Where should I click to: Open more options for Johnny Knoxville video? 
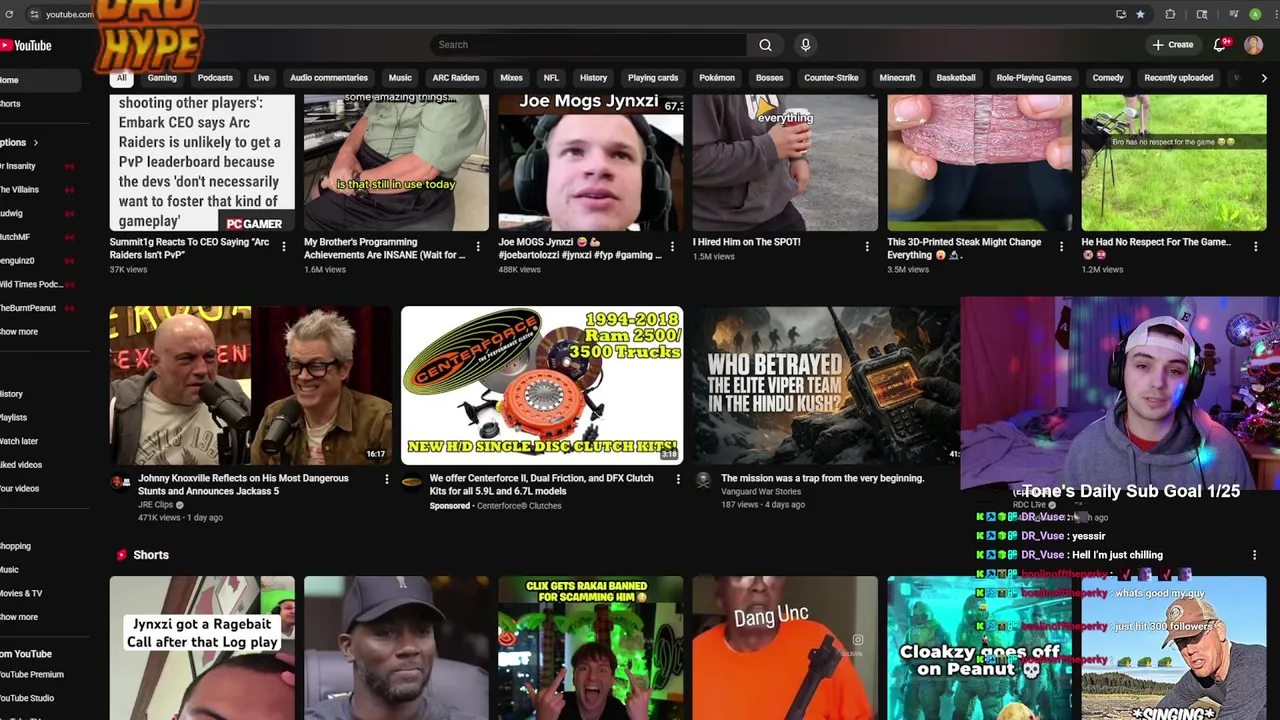click(387, 480)
